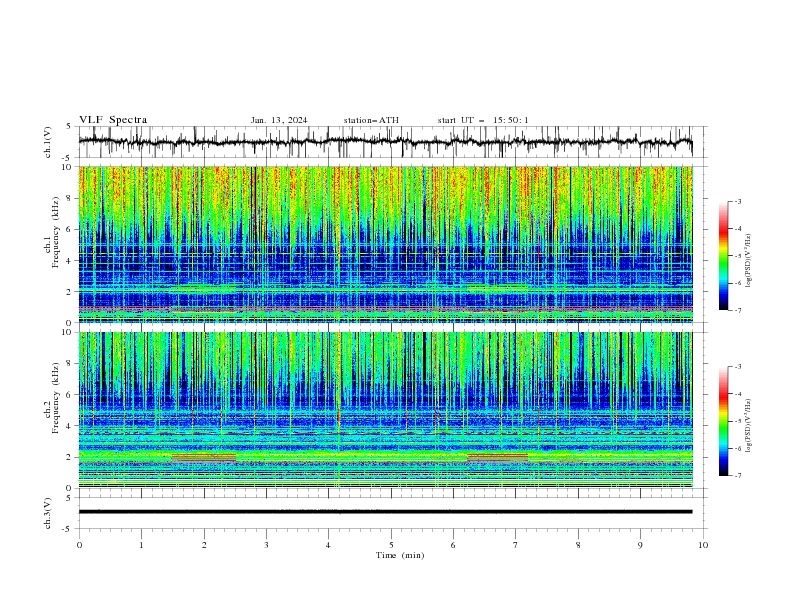Screen dimensions: 792x612
Task: Click the "2" tick on the time axis
Action: point(204,545)
